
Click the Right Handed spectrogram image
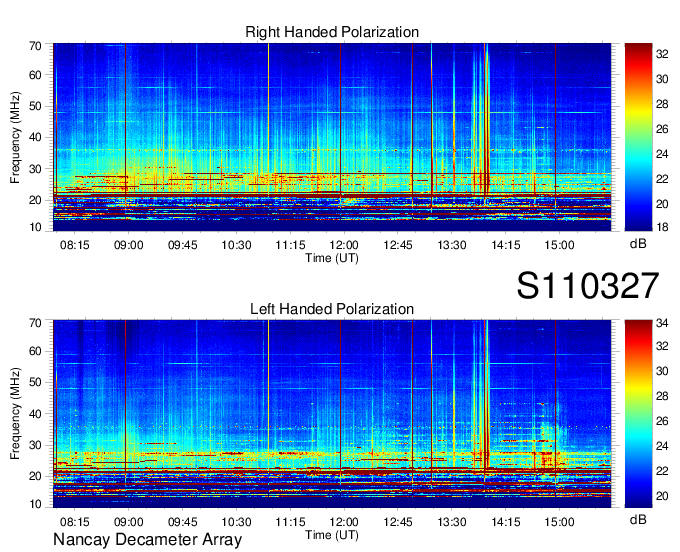point(332,137)
